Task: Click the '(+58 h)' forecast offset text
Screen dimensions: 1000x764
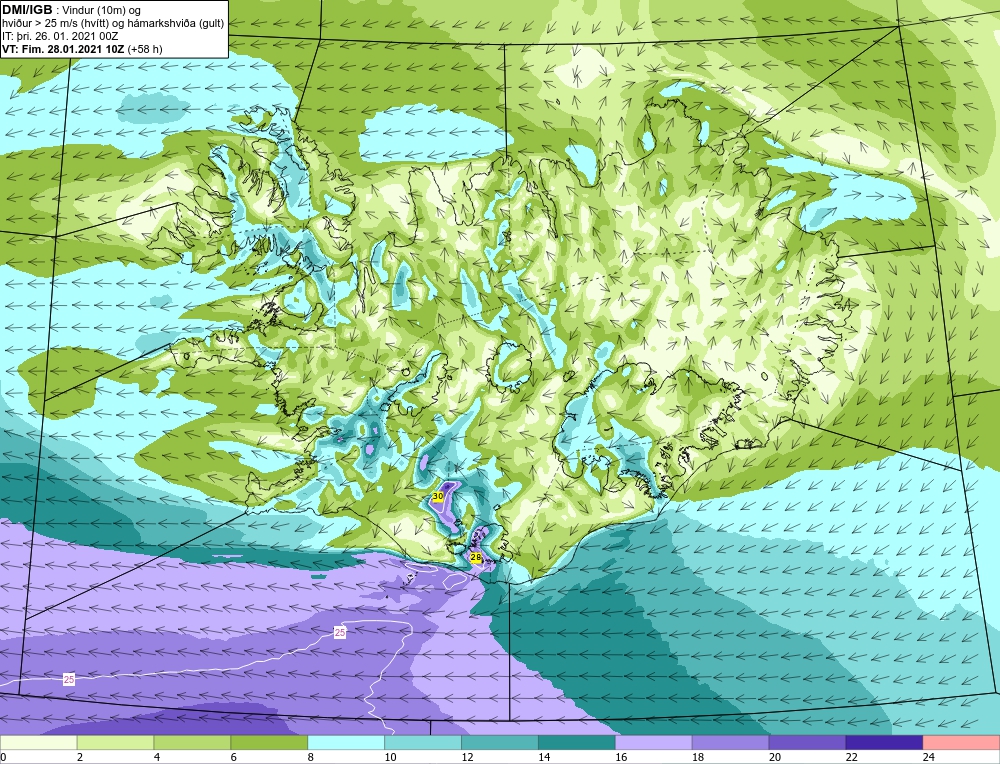Action: (x=145, y=49)
